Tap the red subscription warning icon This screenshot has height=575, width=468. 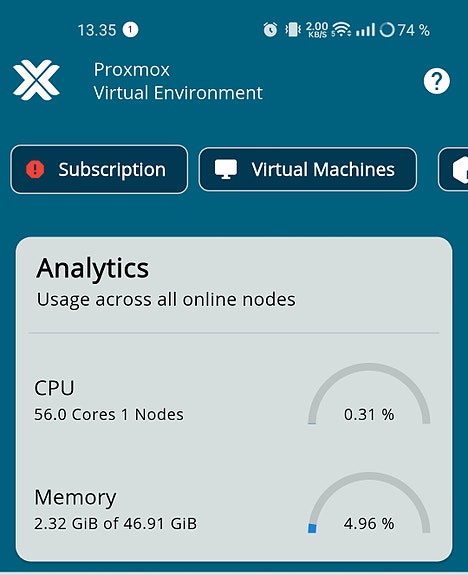pyautogui.click(x=35, y=169)
